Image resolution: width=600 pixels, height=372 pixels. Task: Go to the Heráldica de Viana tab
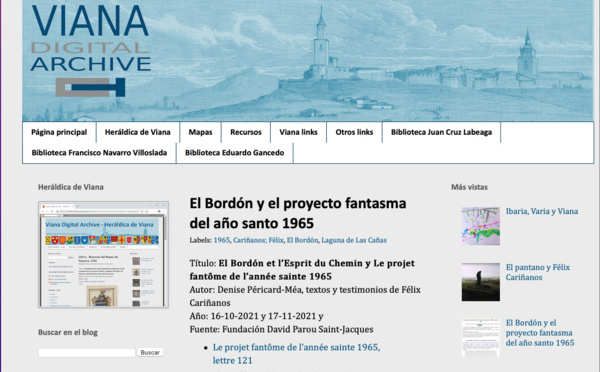tap(138, 132)
